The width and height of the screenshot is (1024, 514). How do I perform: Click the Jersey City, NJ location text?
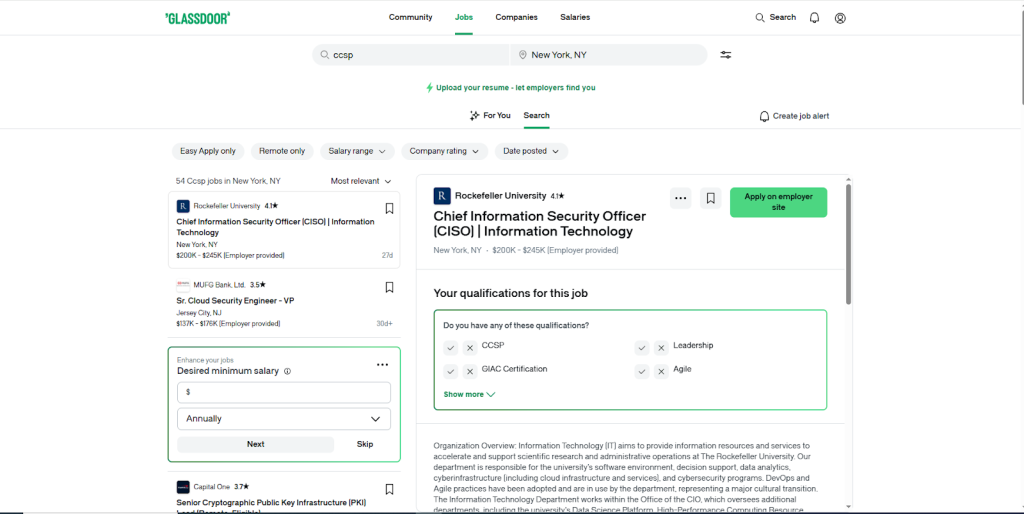199,313
